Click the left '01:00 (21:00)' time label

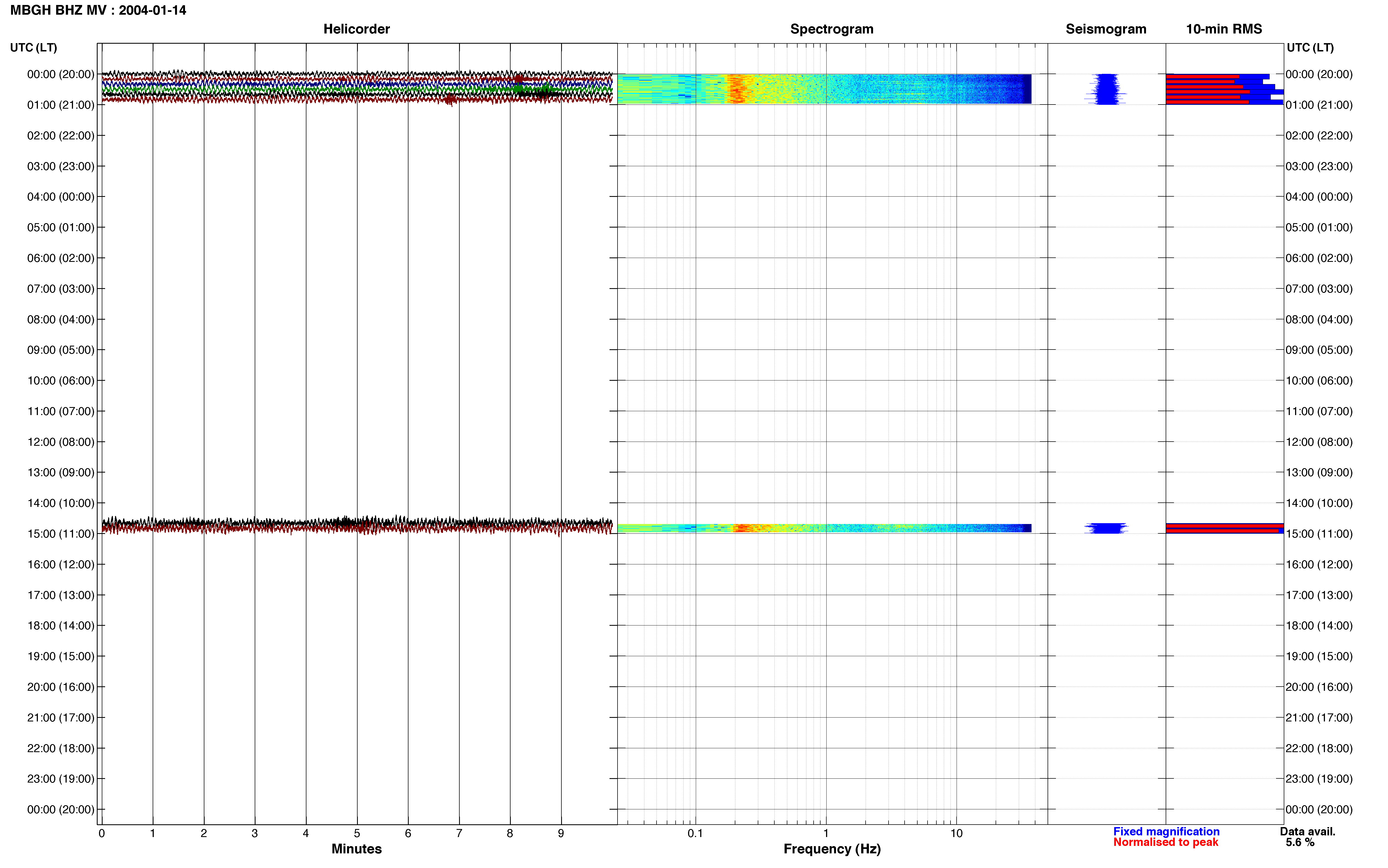pos(60,105)
